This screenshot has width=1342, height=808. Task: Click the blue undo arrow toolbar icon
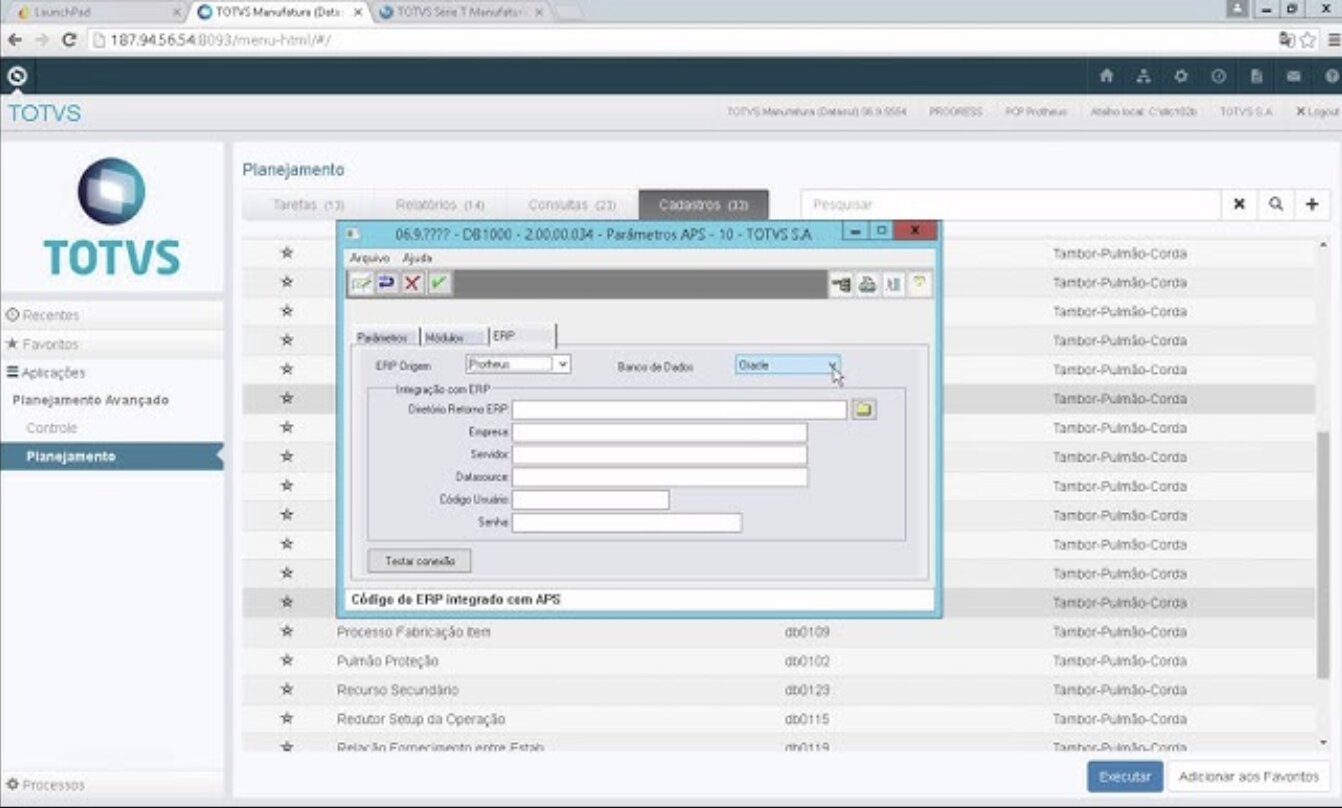coord(386,284)
